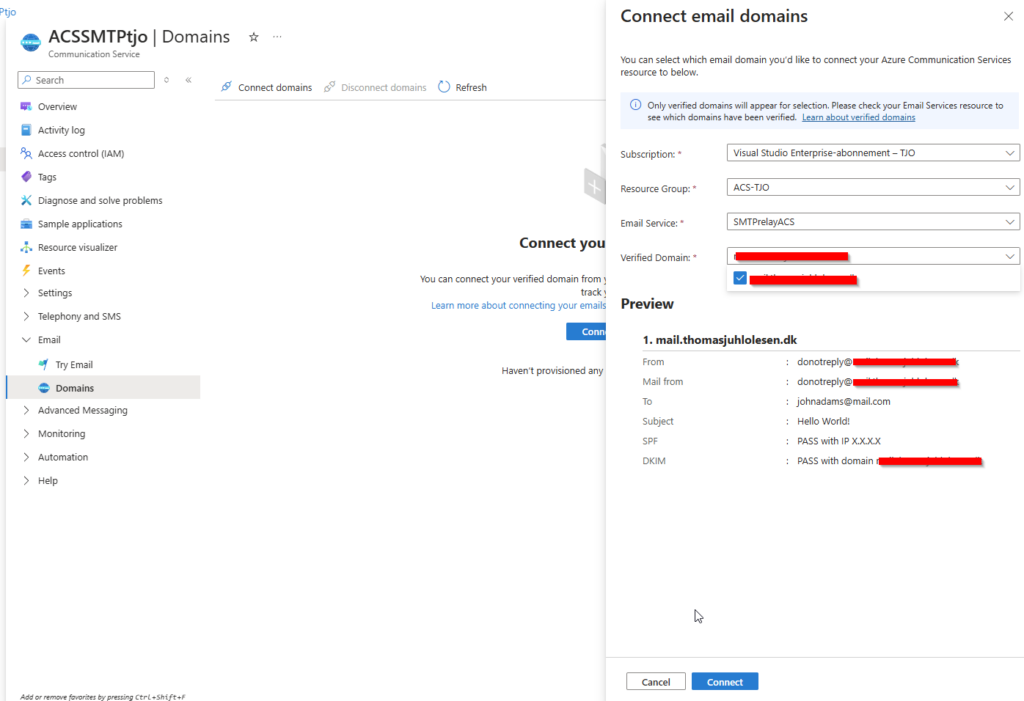
Task: Open Learn about verified domains link
Action: click(858, 118)
